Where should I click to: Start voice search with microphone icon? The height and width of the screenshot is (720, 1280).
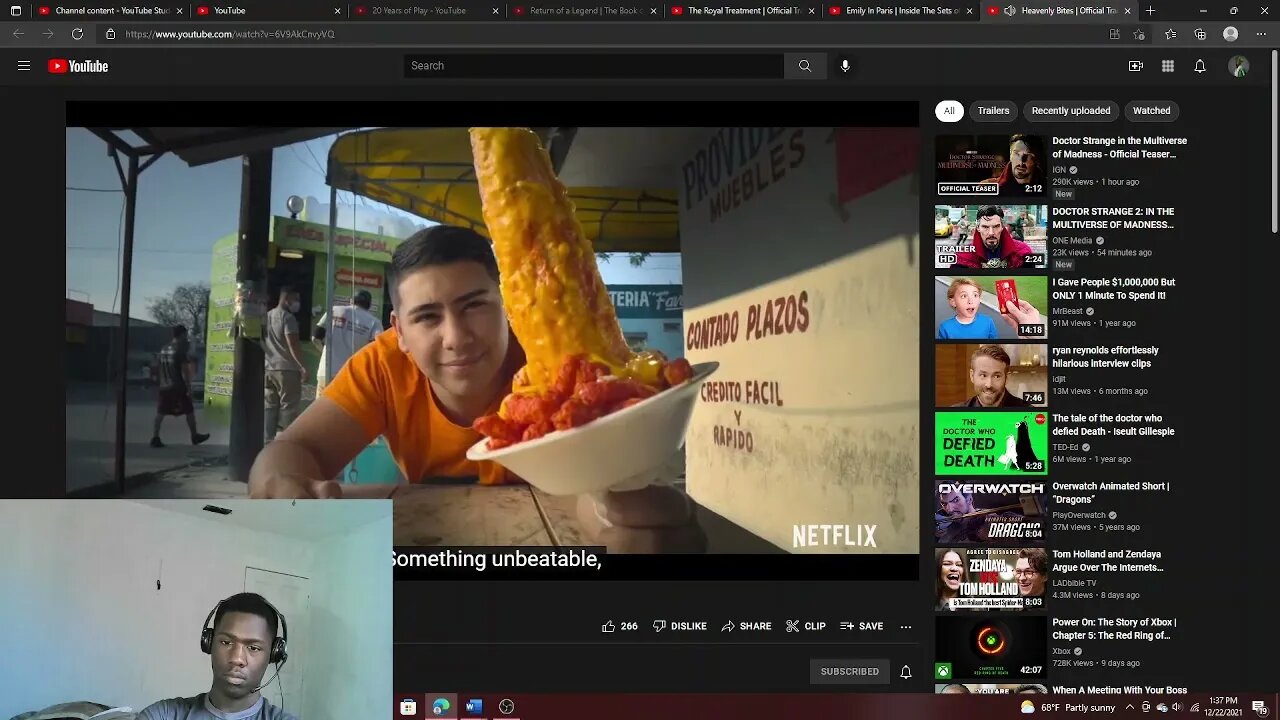pos(845,66)
